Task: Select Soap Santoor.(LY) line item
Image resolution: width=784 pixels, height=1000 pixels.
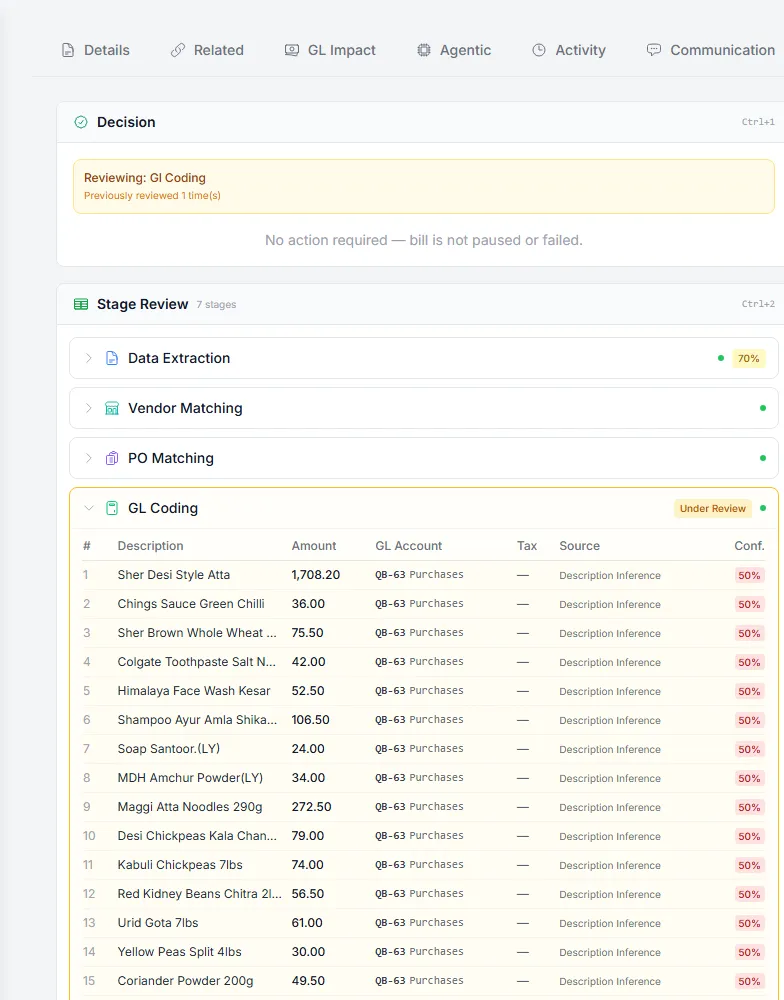Action: coord(424,749)
